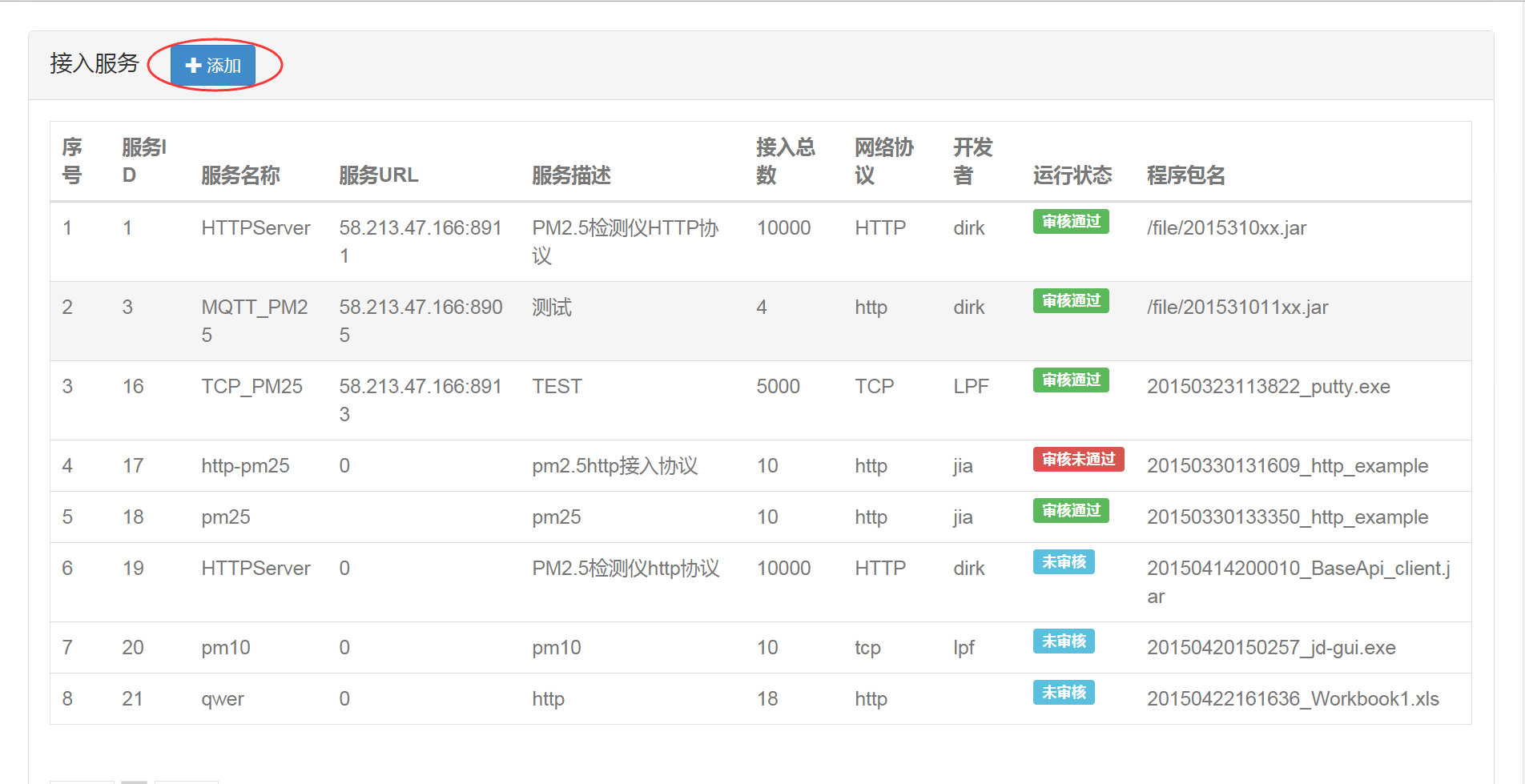Select the /file/2015310xx.jar package name

coord(1225,228)
